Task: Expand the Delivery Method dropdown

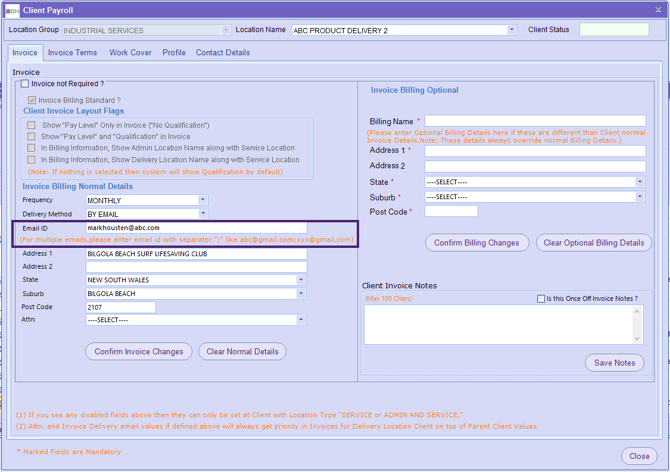Action: click(x=203, y=214)
